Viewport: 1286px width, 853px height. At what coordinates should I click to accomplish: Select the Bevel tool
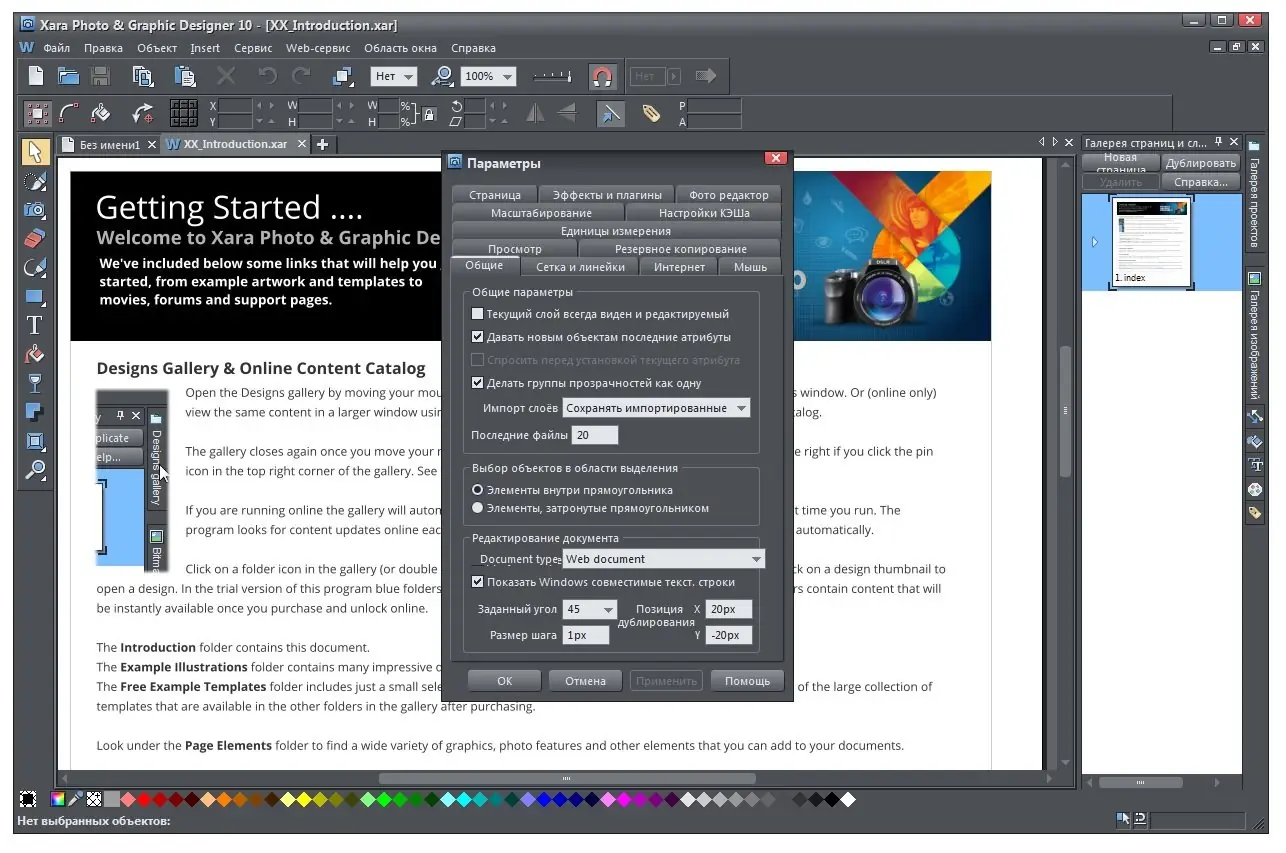coord(35,441)
